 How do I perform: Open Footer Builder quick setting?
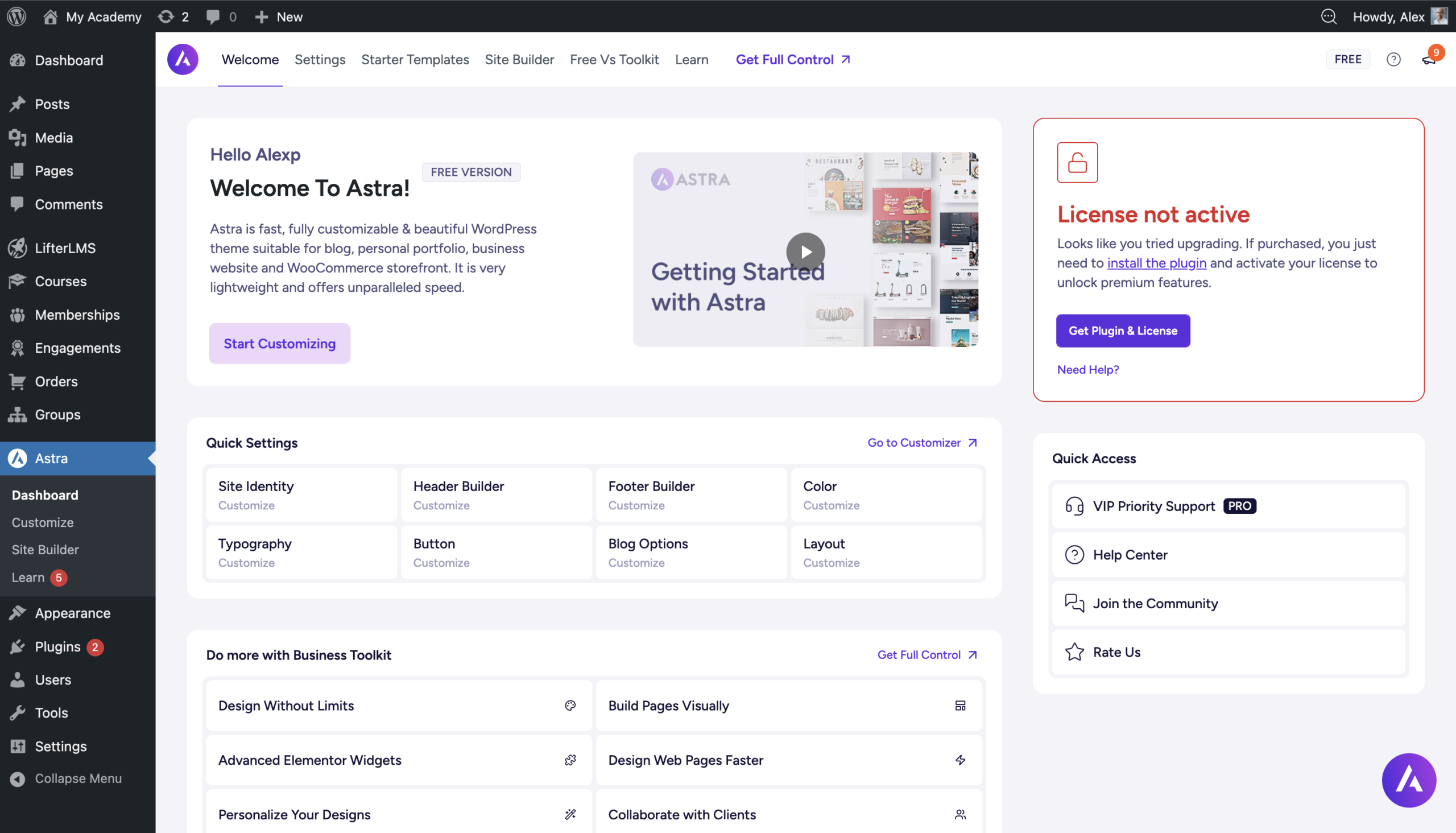[x=692, y=495]
